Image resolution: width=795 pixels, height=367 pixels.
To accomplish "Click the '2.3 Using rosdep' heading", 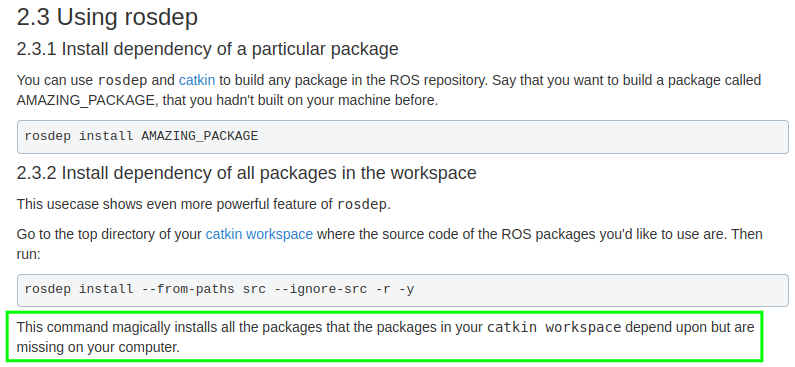I will (x=107, y=17).
